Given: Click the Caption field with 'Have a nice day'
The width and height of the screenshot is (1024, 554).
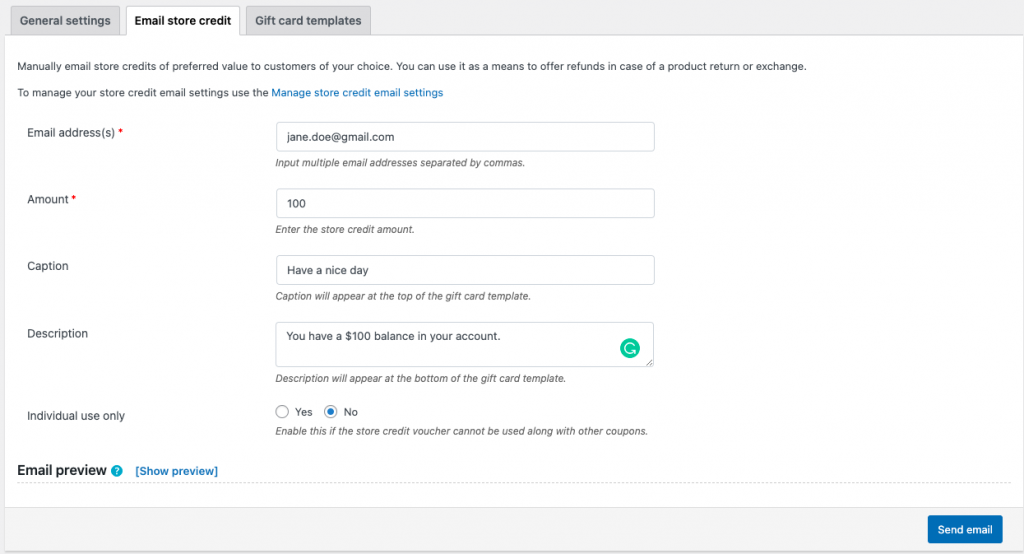Looking at the screenshot, I should point(465,270).
